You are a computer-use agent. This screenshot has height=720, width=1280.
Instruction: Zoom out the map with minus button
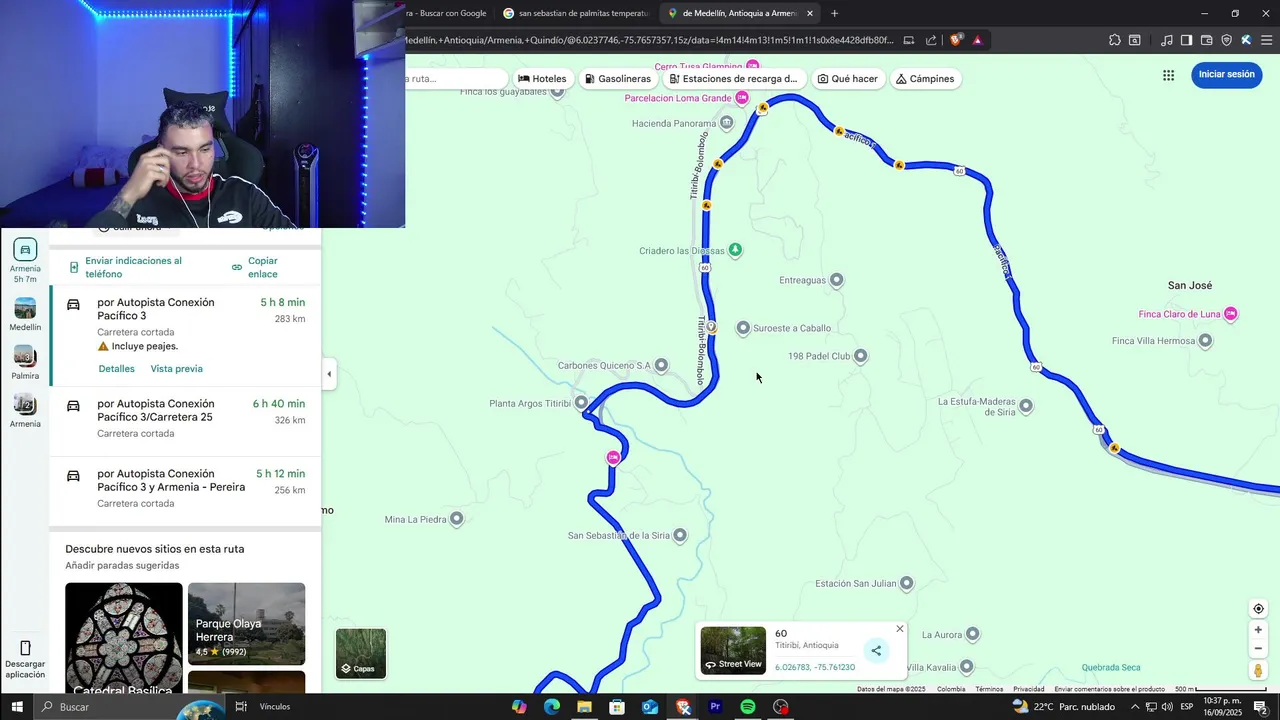1258,648
